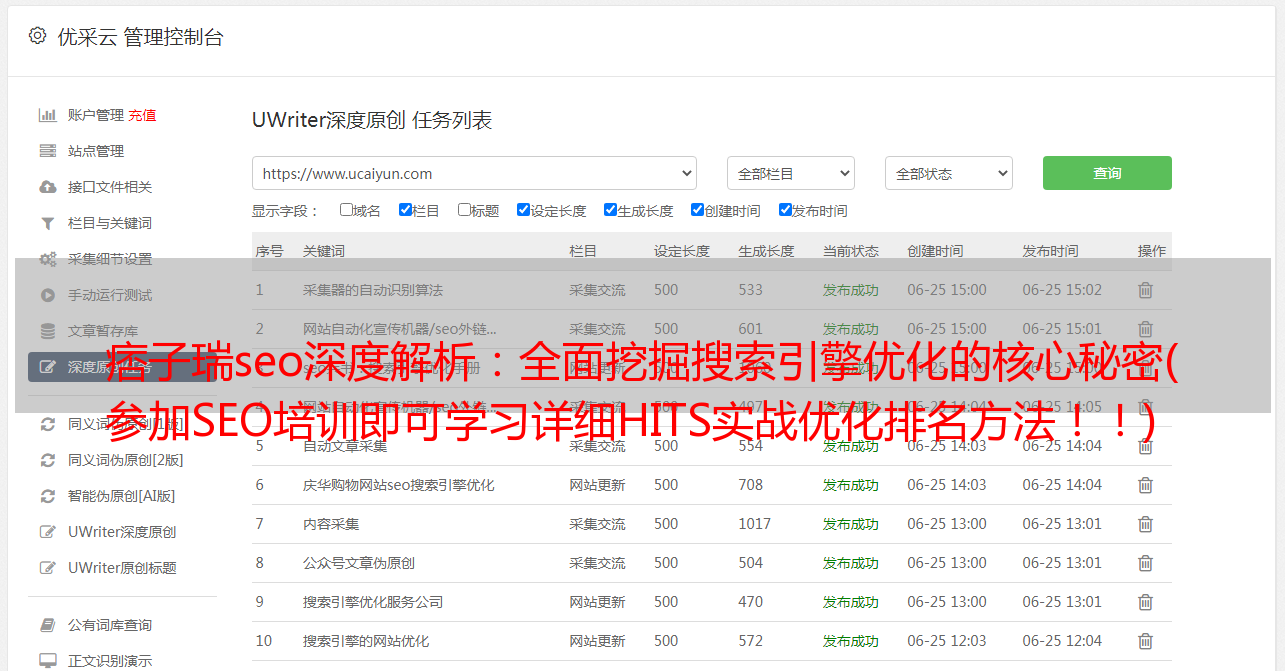1285x671 pixels.
Task: Click 采集交流 in 公众号文章伪原创 row
Action: coord(597,563)
